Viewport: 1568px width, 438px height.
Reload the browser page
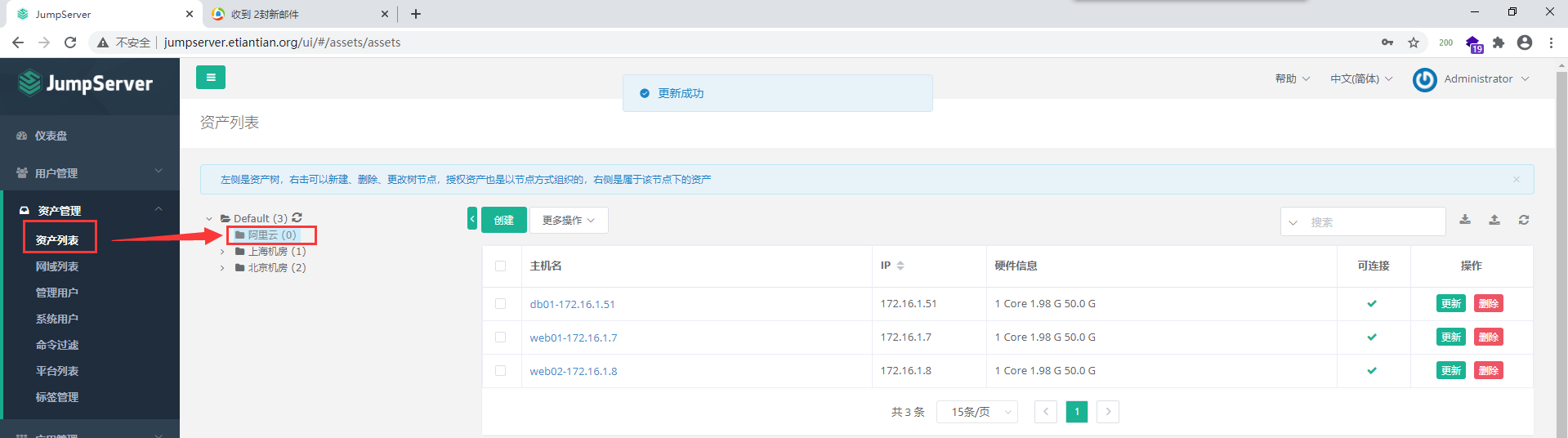click(x=70, y=42)
